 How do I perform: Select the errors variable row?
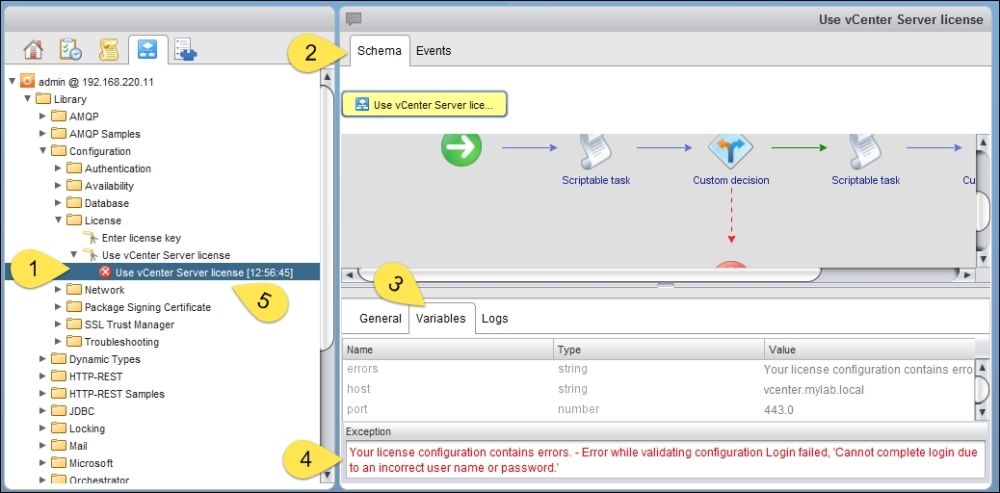coord(658,369)
